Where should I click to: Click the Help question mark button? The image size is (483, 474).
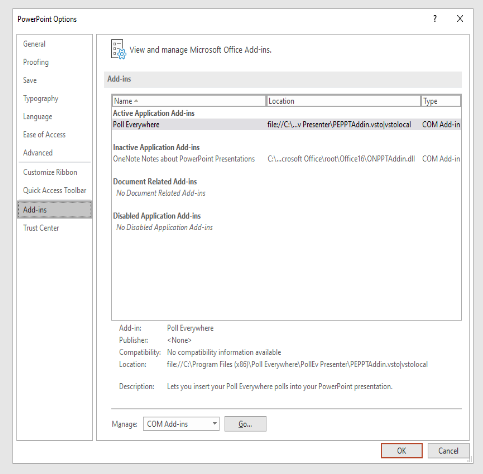(x=435, y=19)
